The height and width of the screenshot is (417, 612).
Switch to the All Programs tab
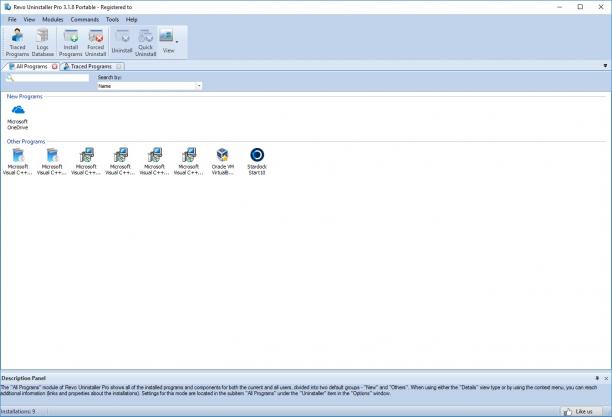coord(31,66)
